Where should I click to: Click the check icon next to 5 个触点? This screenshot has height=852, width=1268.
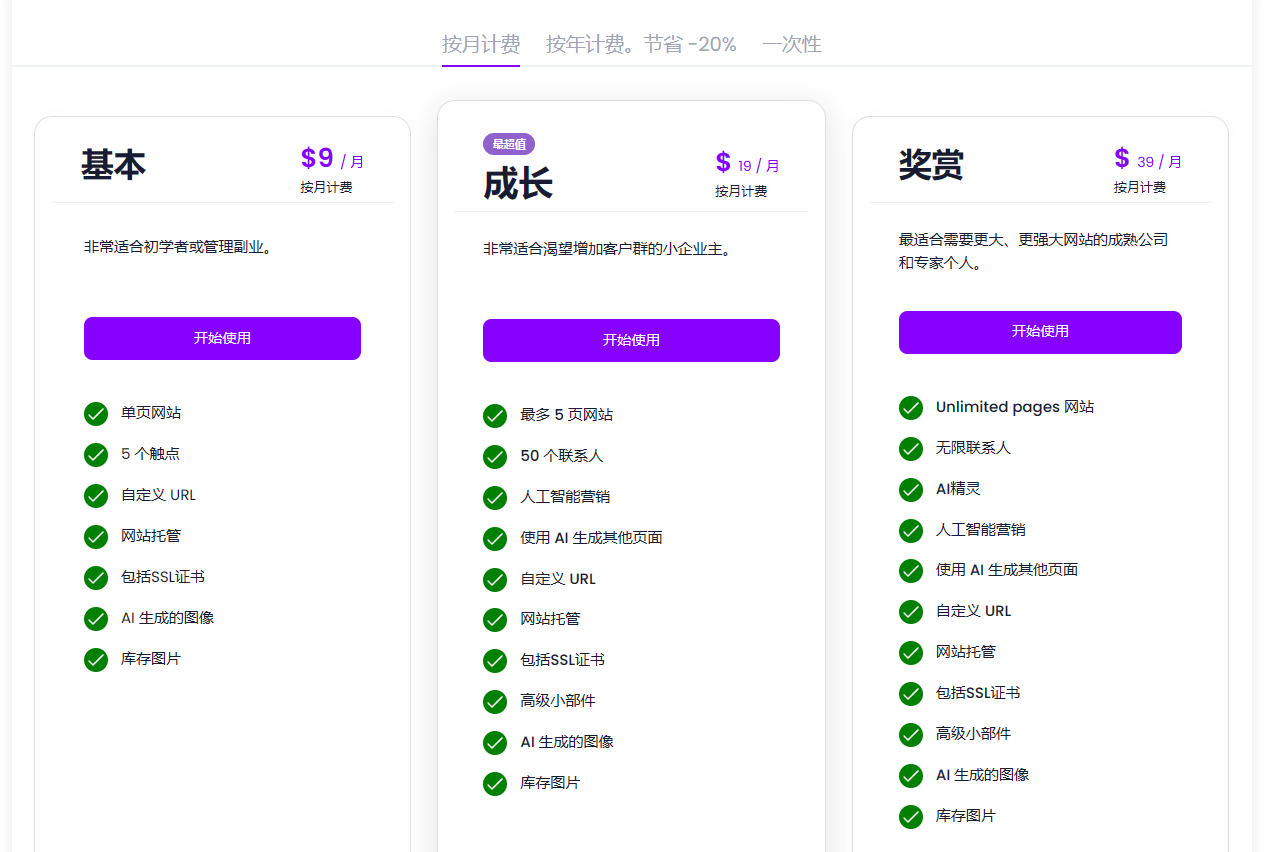(x=96, y=455)
